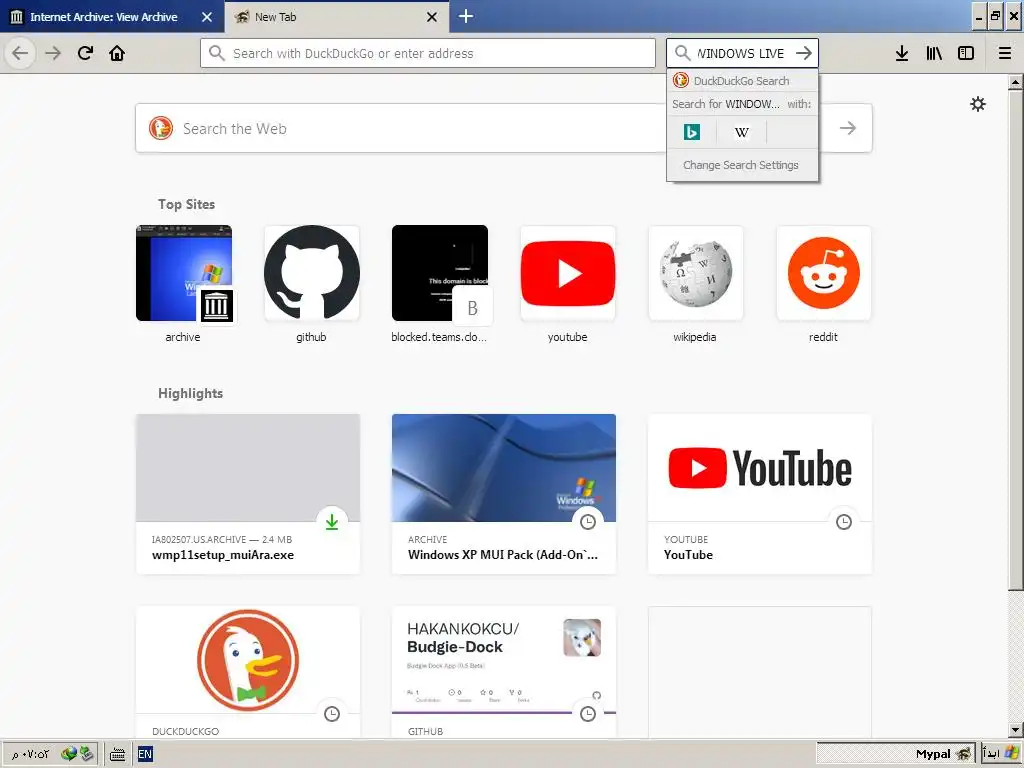Click history clock icon on Windows XP card
The height and width of the screenshot is (768, 1024).
(x=588, y=521)
